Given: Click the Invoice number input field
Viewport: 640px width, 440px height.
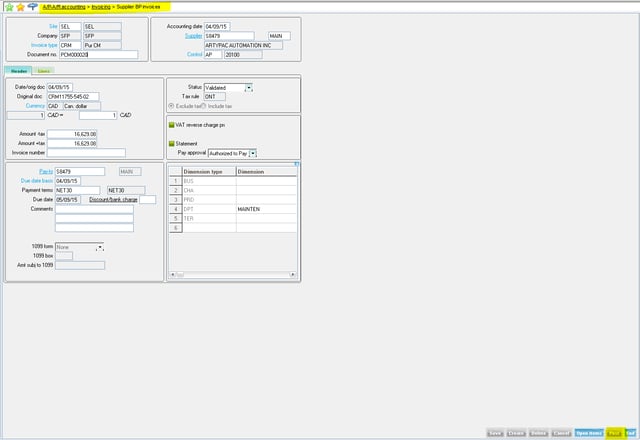Looking at the screenshot, I should point(85,153).
